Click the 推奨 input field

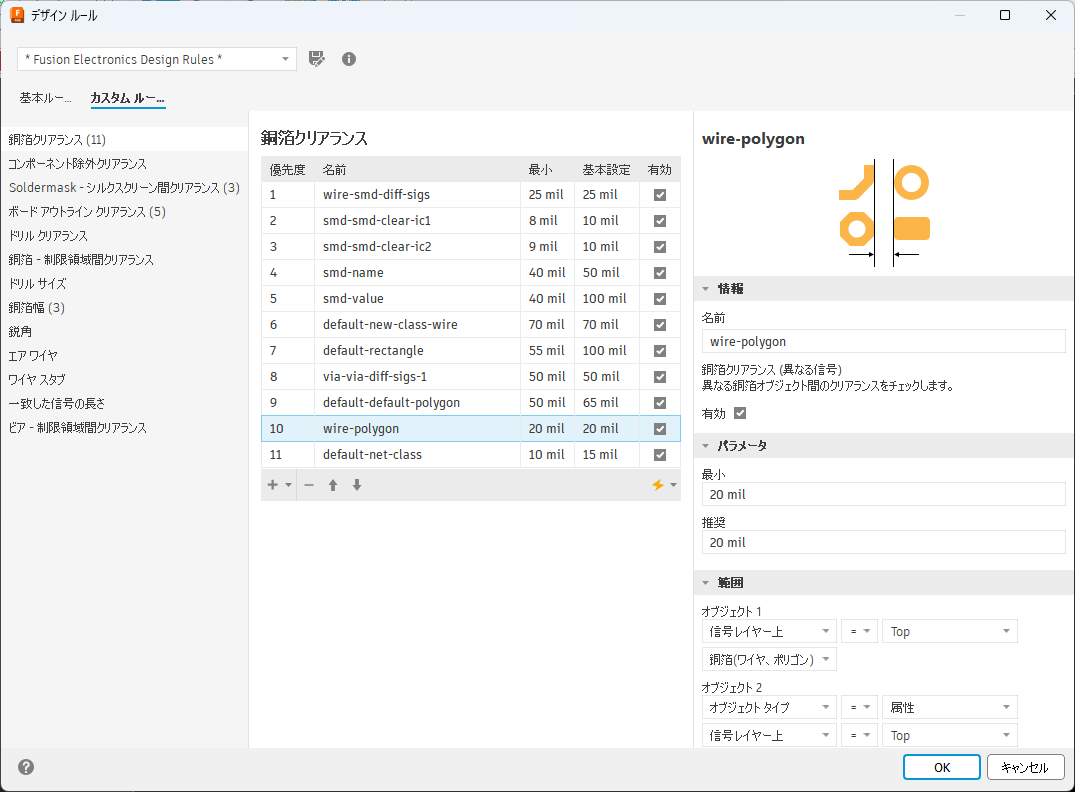(x=883, y=542)
